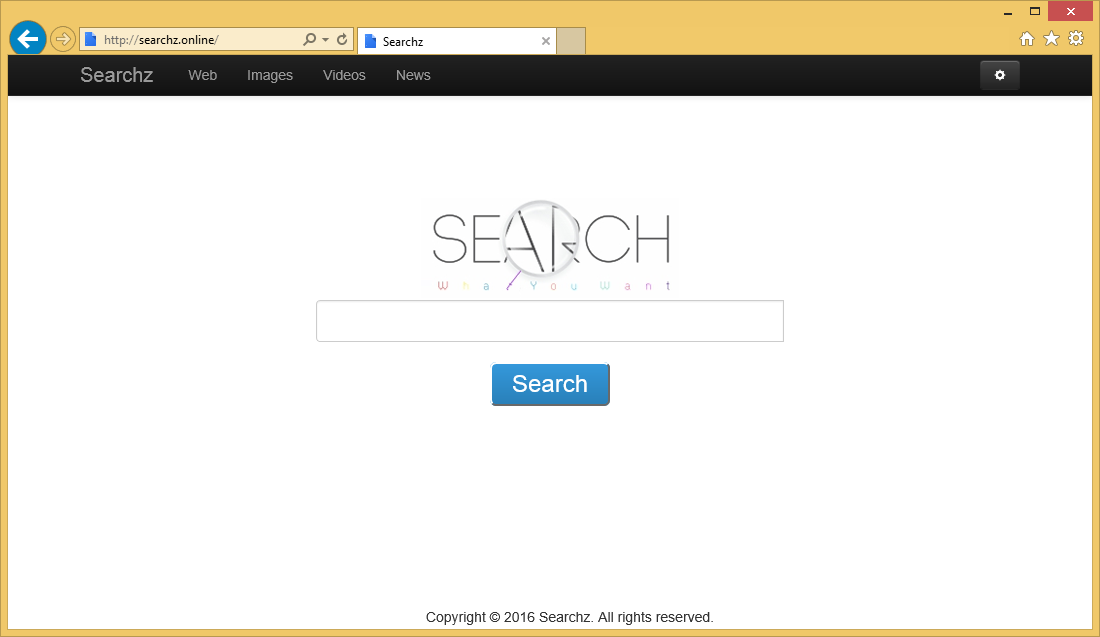Click the Home icon

coord(1027,38)
